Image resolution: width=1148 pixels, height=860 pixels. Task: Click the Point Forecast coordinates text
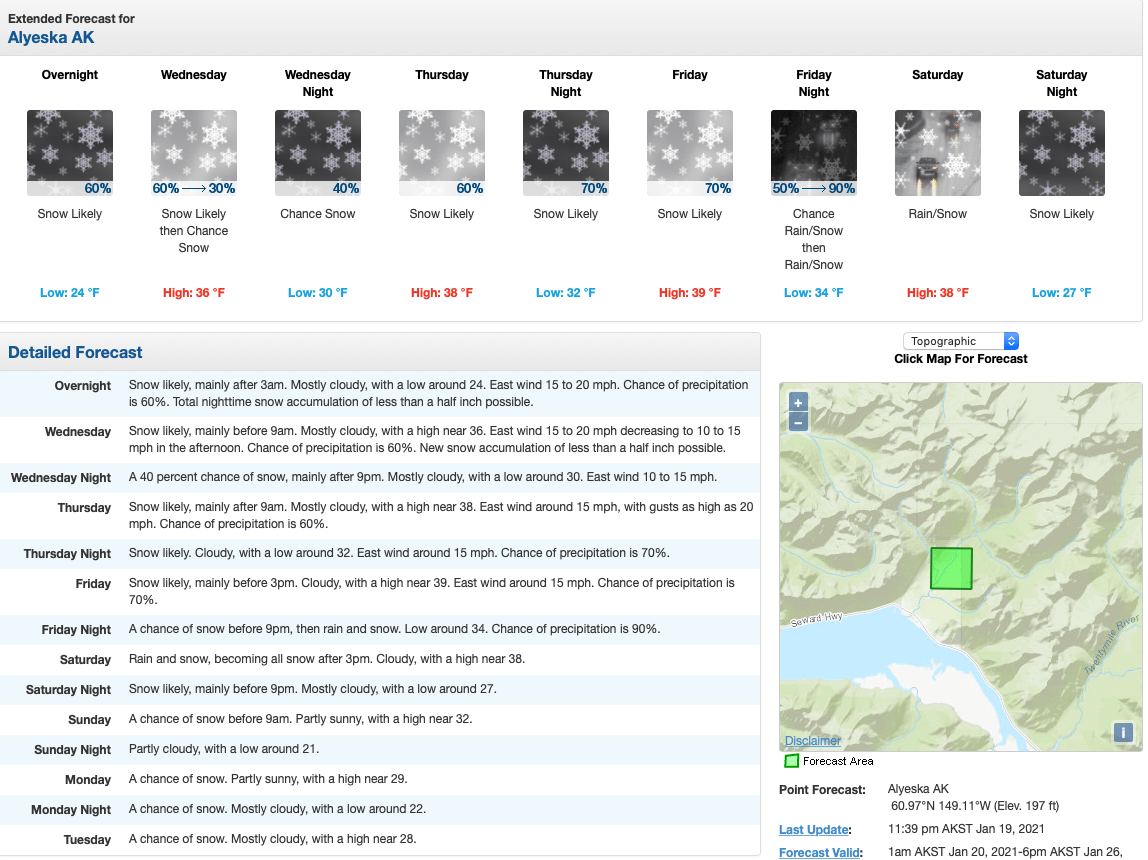tap(974, 806)
